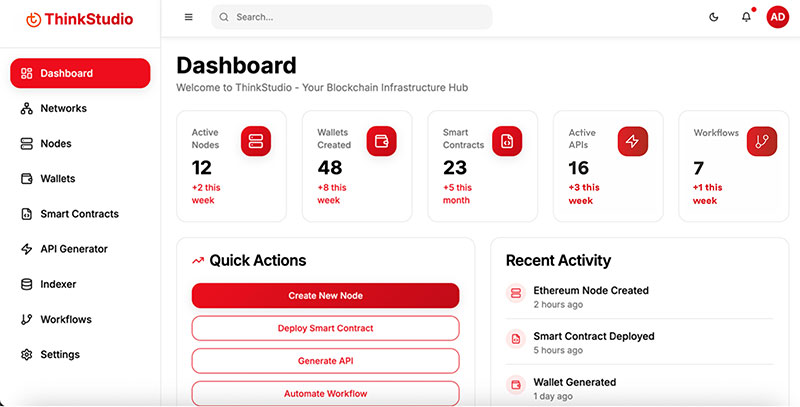Click the Nodes sidebar icon
The height and width of the screenshot is (407, 800).
pyautogui.click(x=27, y=144)
